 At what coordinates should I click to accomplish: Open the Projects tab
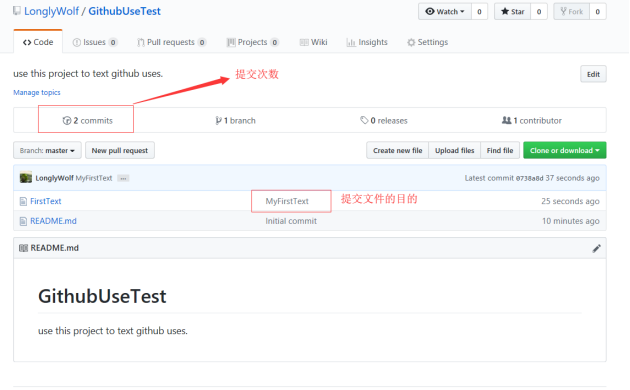[253, 42]
